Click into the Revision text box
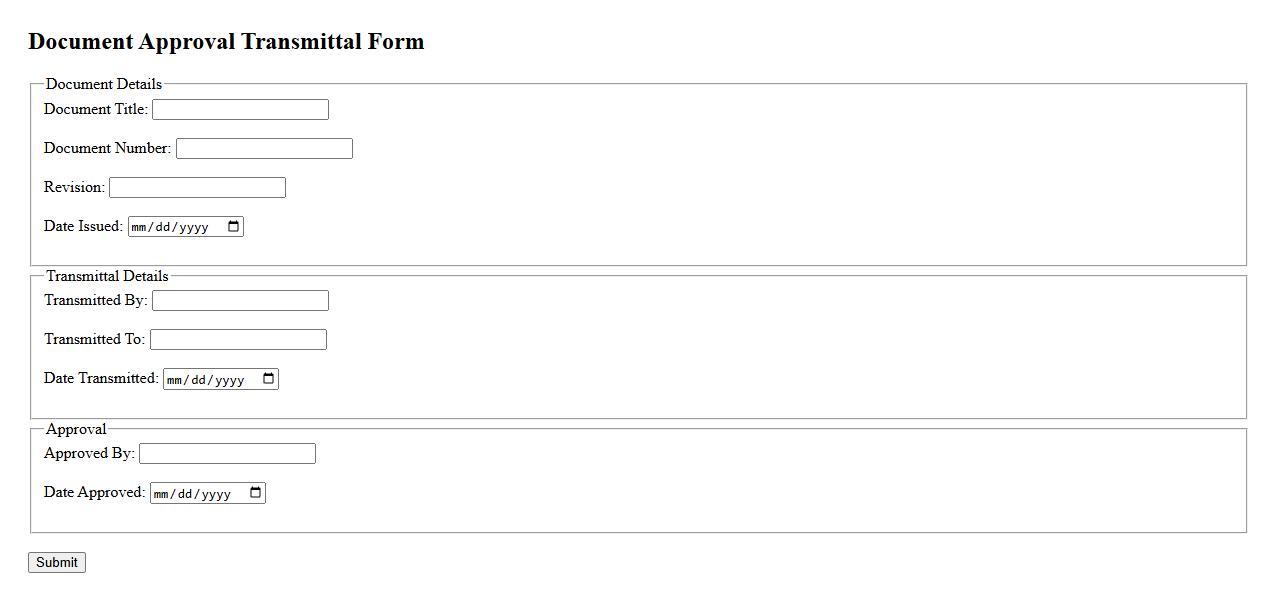1278x601 pixels. click(x=197, y=188)
